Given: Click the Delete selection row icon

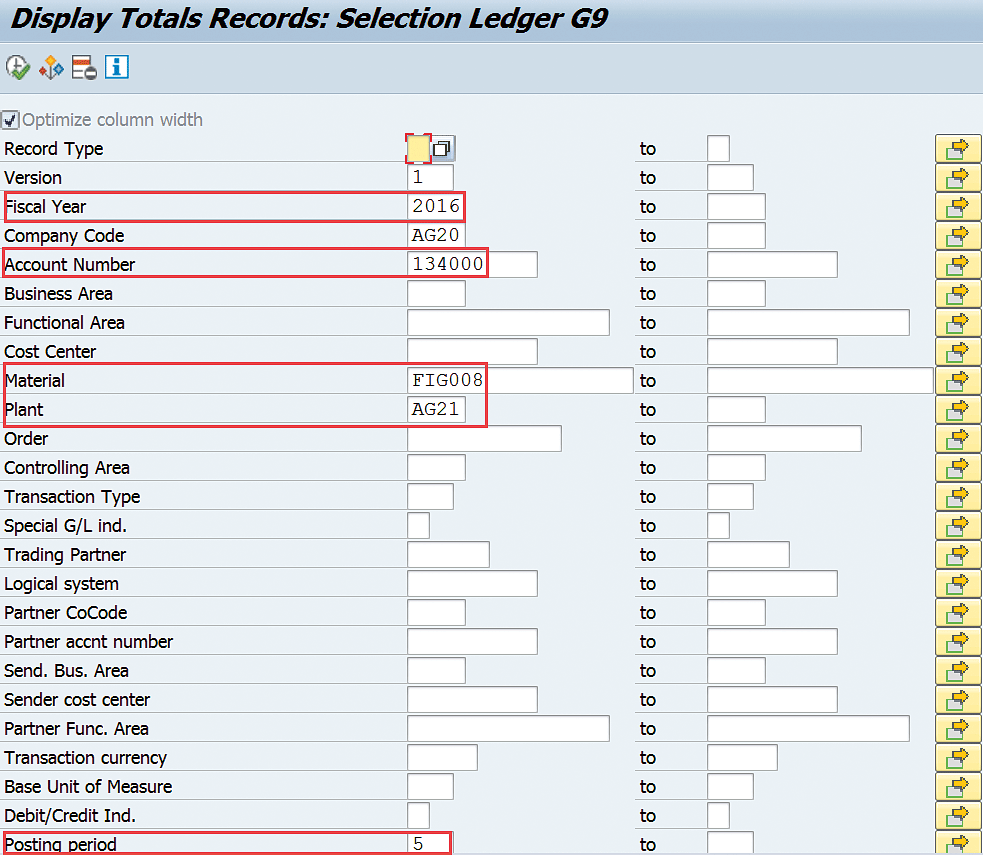Looking at the screenshot, I should tap(83, 68).
